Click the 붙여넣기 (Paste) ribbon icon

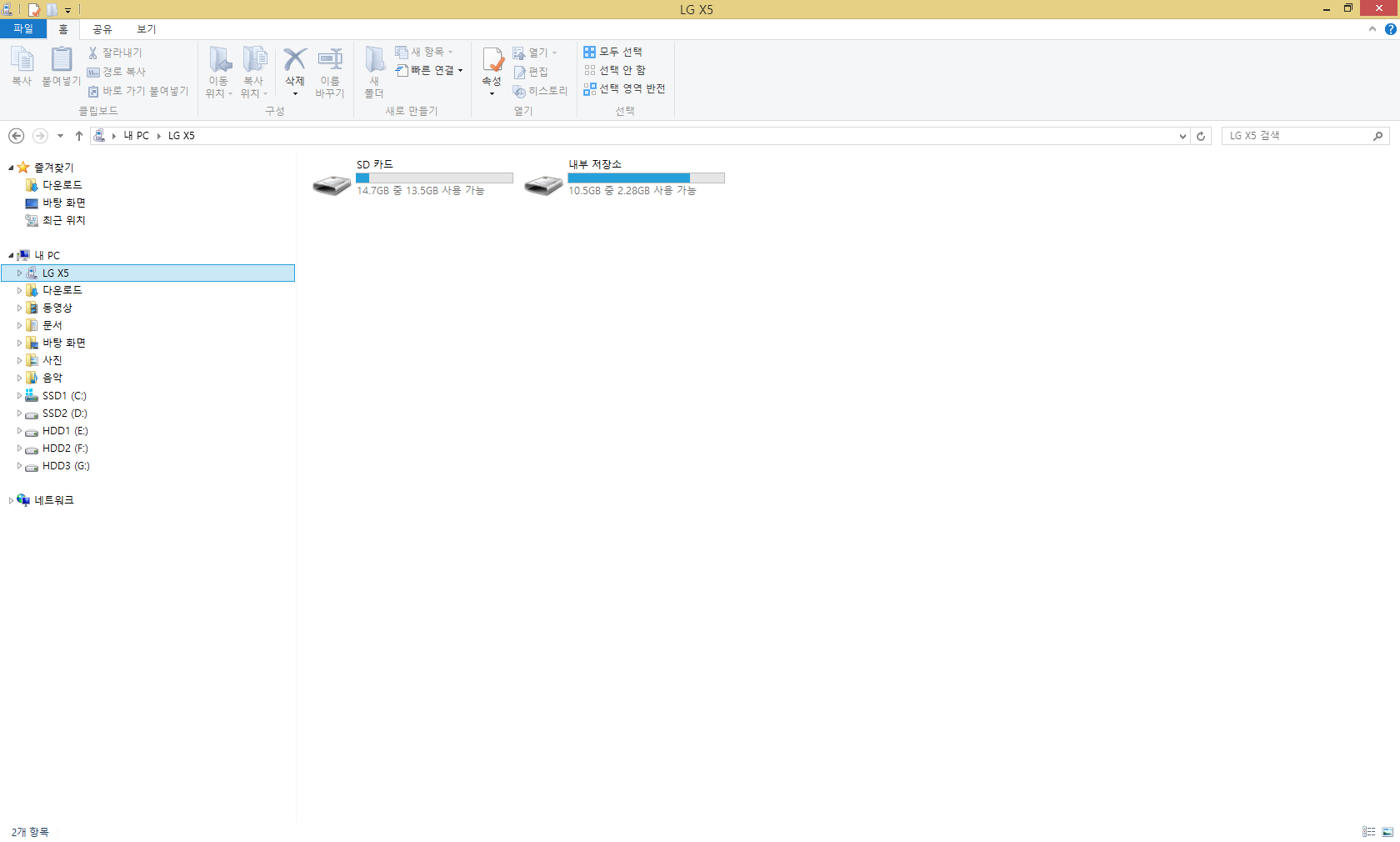(62, 60)
